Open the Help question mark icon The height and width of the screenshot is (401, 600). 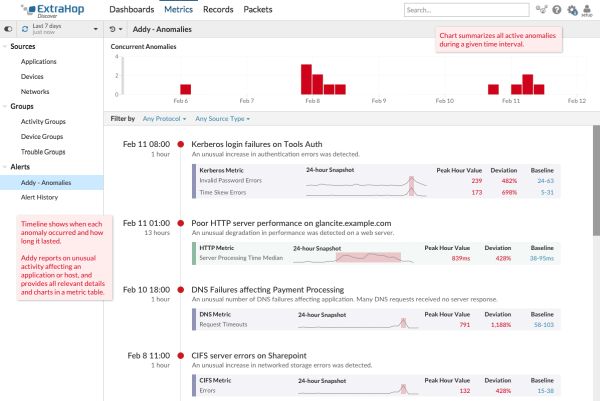(x=557, y=10)
